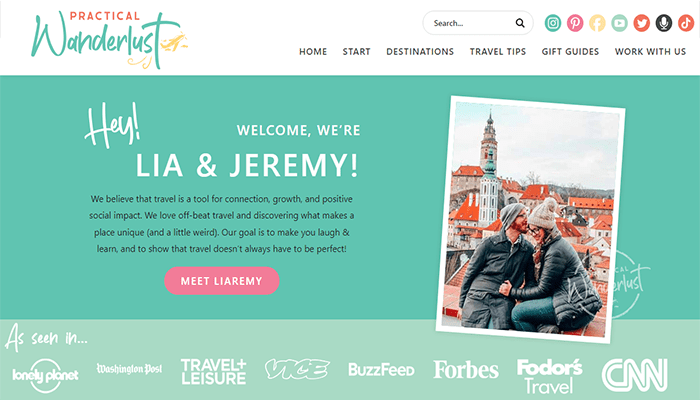Screen dimensions: 700x400
Task: Click the Forbes logo
Action: pos(466,370)
